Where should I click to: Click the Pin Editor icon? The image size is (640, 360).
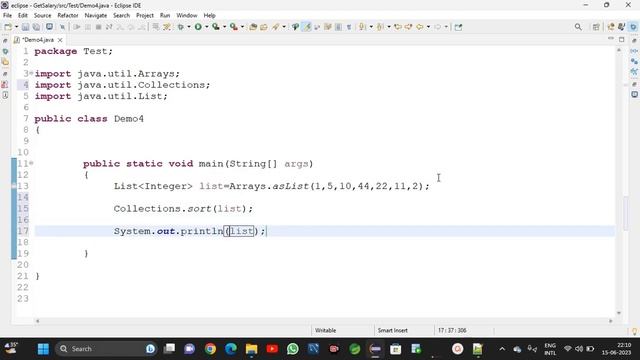(458, 27)
